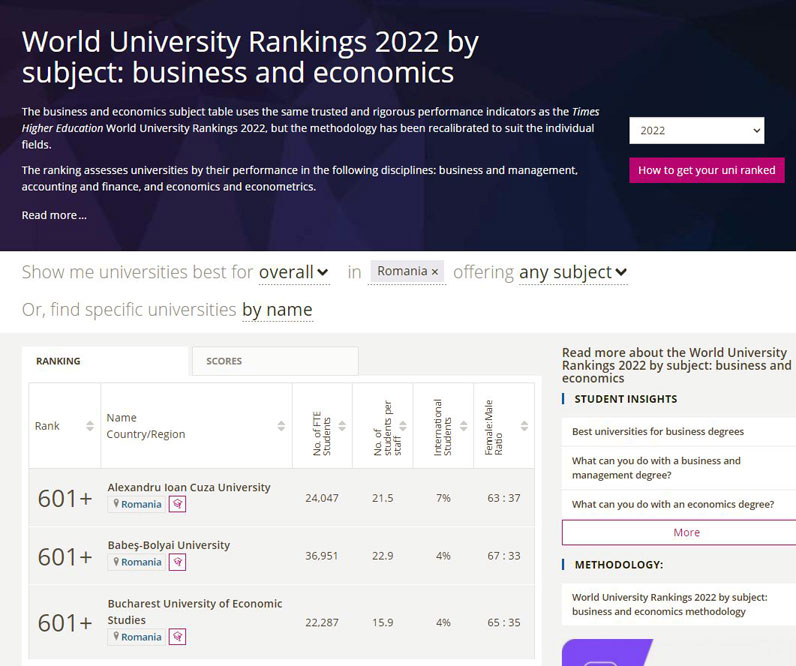Click Romania tag under Bucharest University
This screenshot has height=666, width=796.
pyautogui.click(x=137, y=637)
